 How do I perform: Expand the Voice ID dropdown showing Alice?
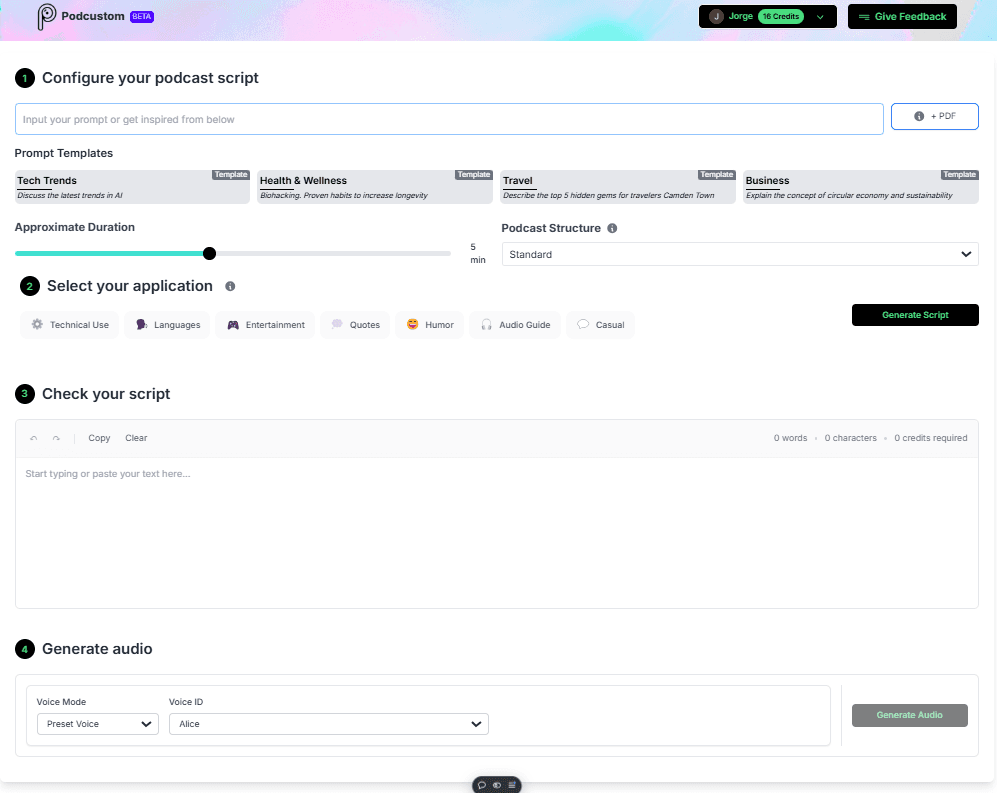[x=328, y=723]
